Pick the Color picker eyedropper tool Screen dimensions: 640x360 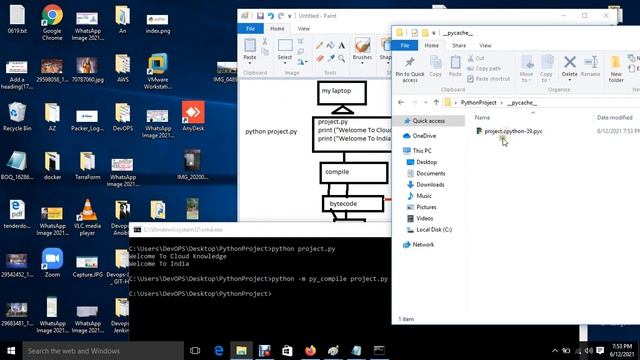(331, 59)
